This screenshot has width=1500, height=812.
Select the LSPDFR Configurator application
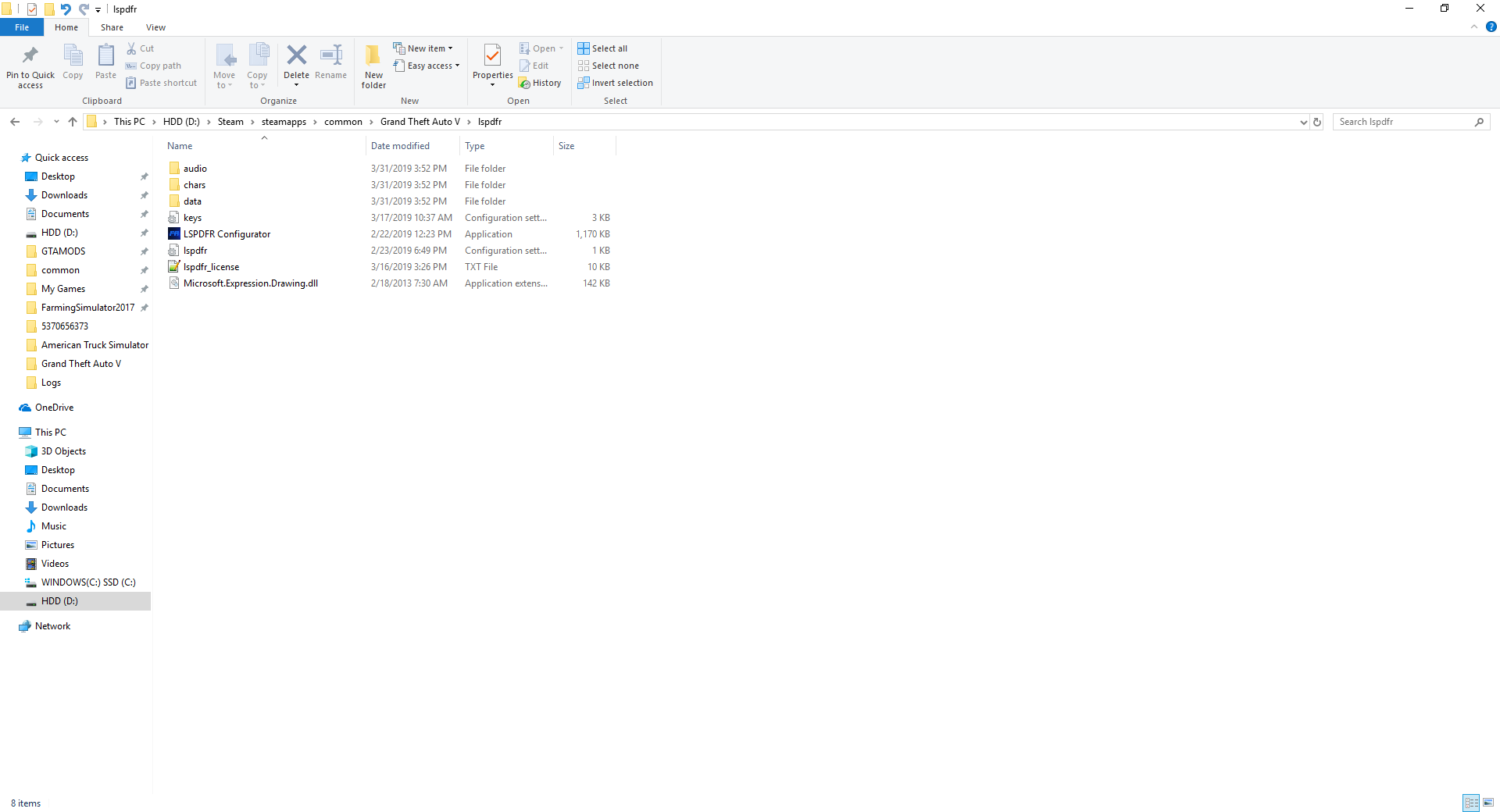tap(227, 234)
